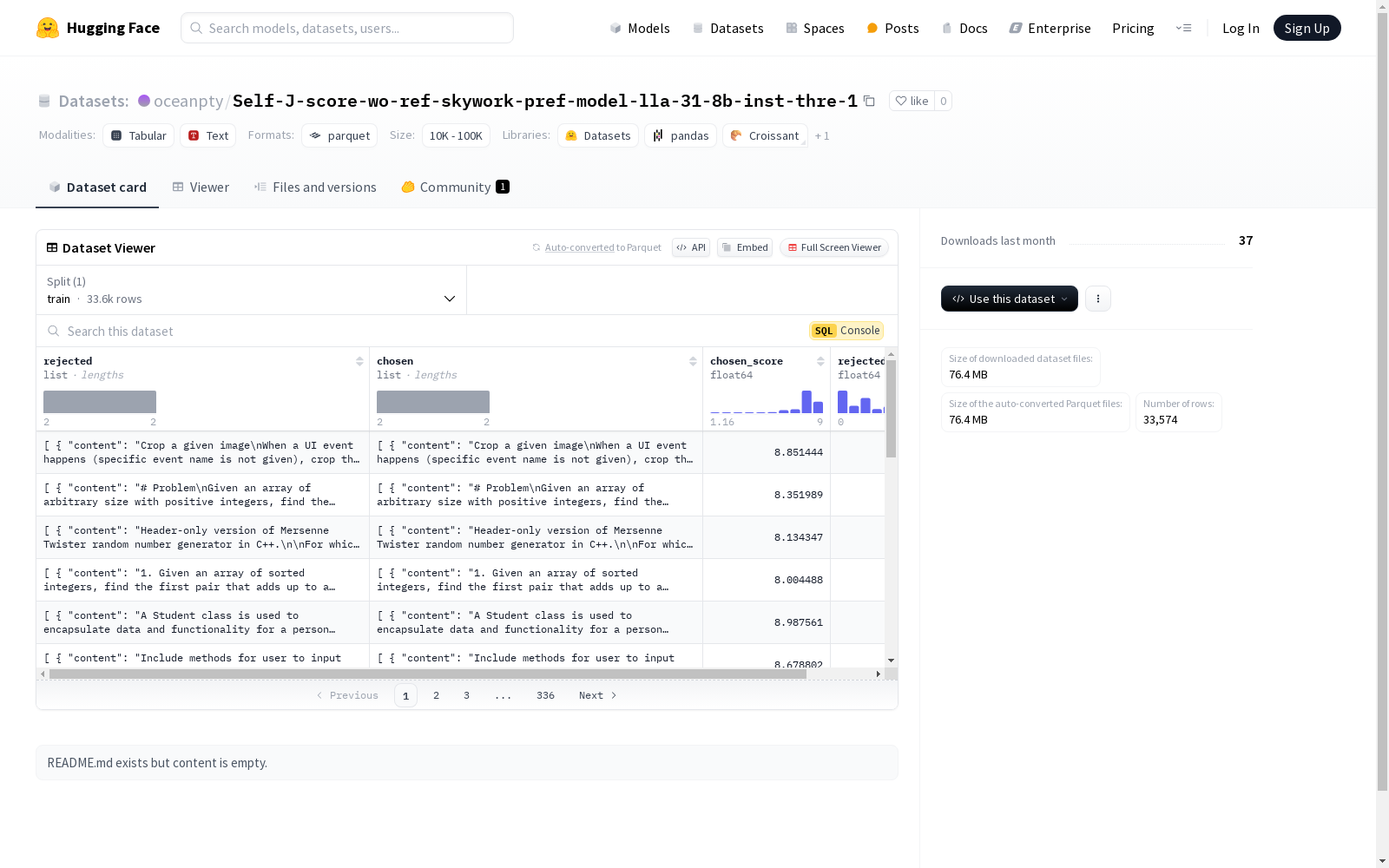Click the table horizontal scrollbar

pos(428,674)
